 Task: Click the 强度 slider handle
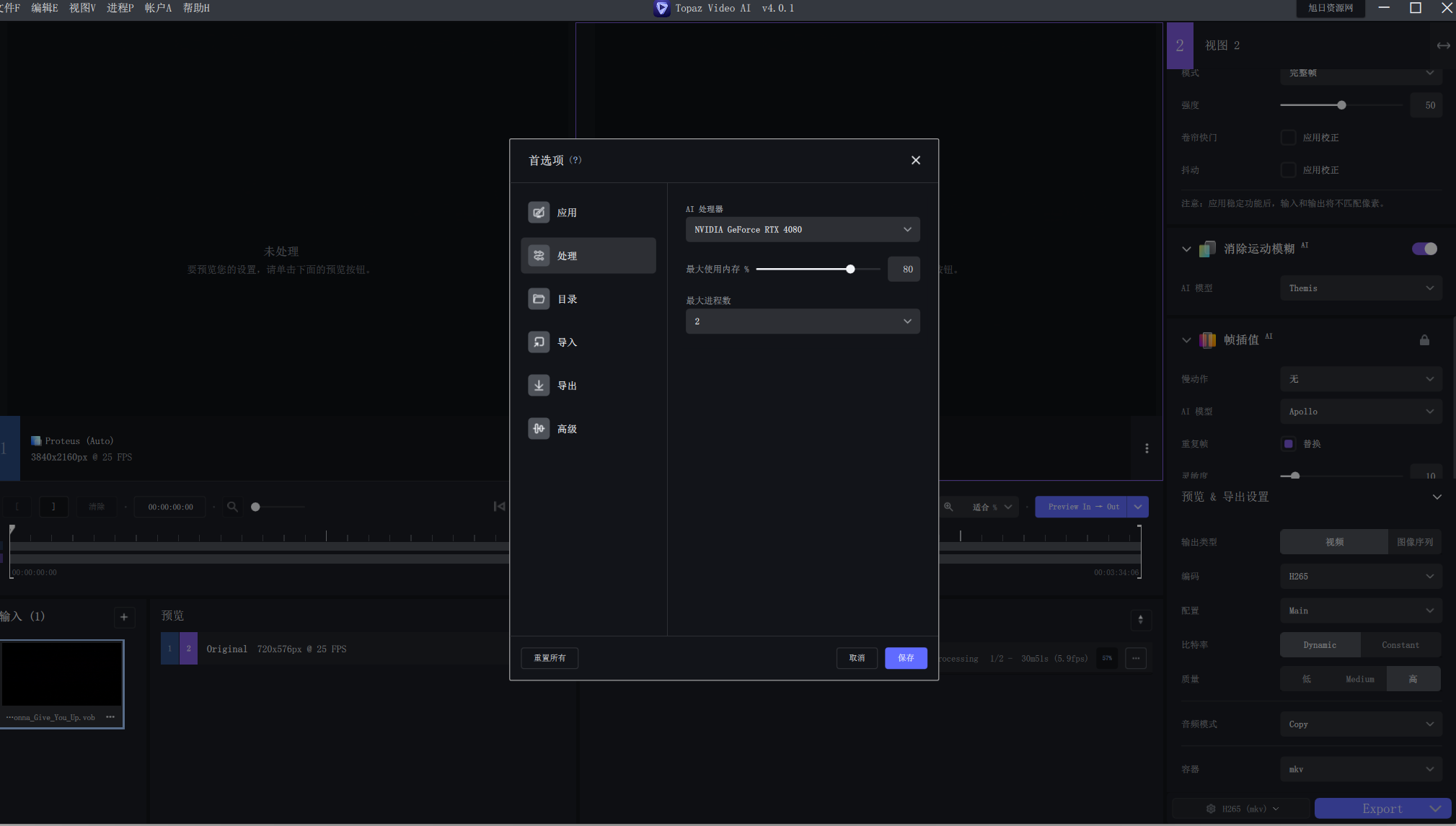1341,105
